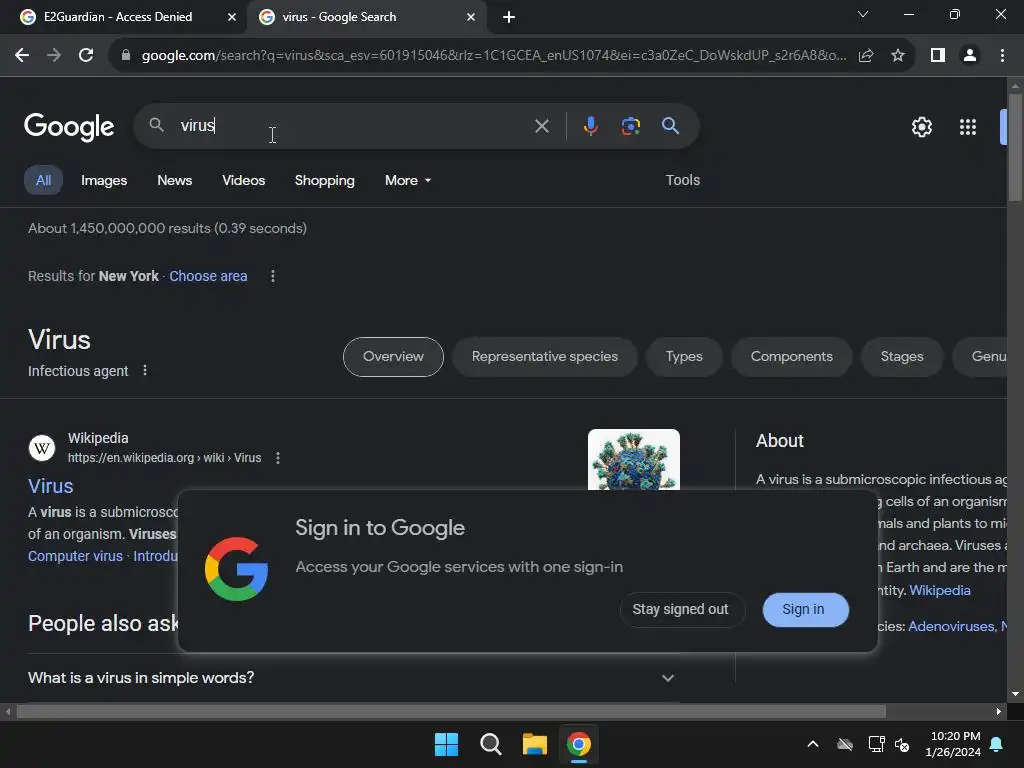Select the All results tab
Viewport: 1024px width, 768px height.
click(43, 180)
